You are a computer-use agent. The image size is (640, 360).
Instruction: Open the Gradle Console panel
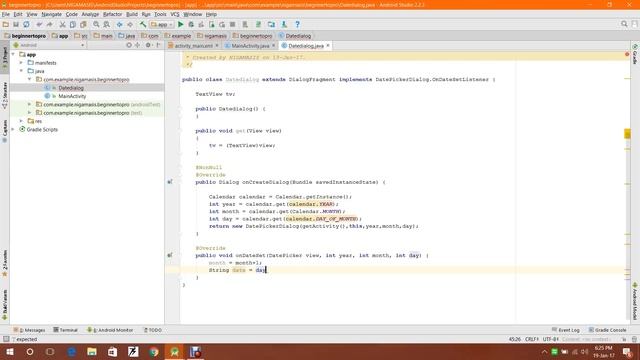[x=607, y=330]
